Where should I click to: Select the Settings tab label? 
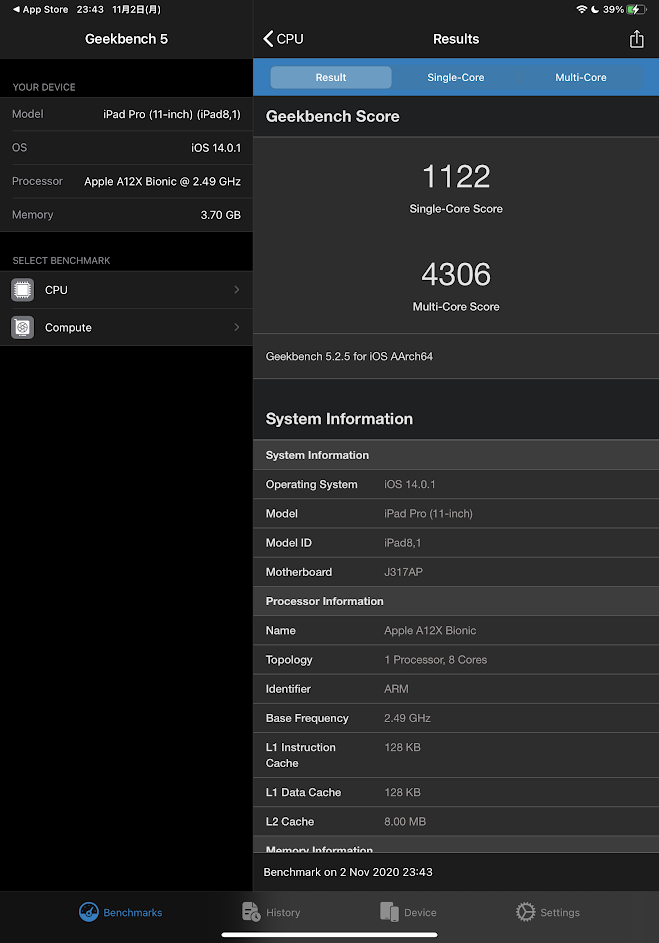coord(560,912)
